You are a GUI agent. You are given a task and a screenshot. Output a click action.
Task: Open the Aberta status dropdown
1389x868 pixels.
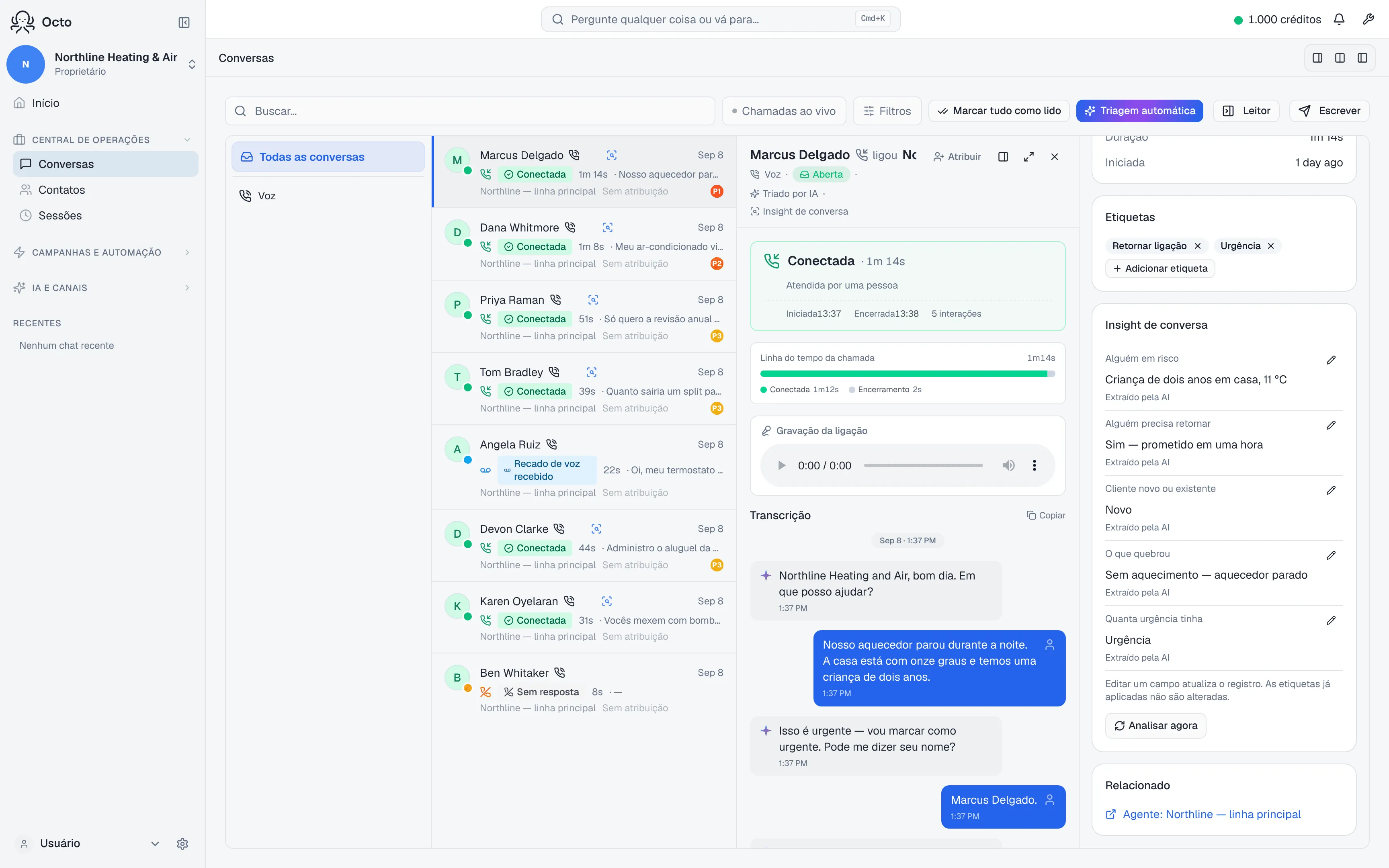[822, 174]
